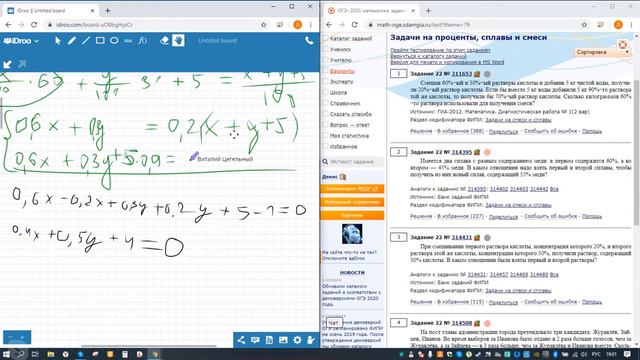Click the orange Карточки sidebar button
The width and height of the screenshot is (640, 360).
click(x=352, y=215)
